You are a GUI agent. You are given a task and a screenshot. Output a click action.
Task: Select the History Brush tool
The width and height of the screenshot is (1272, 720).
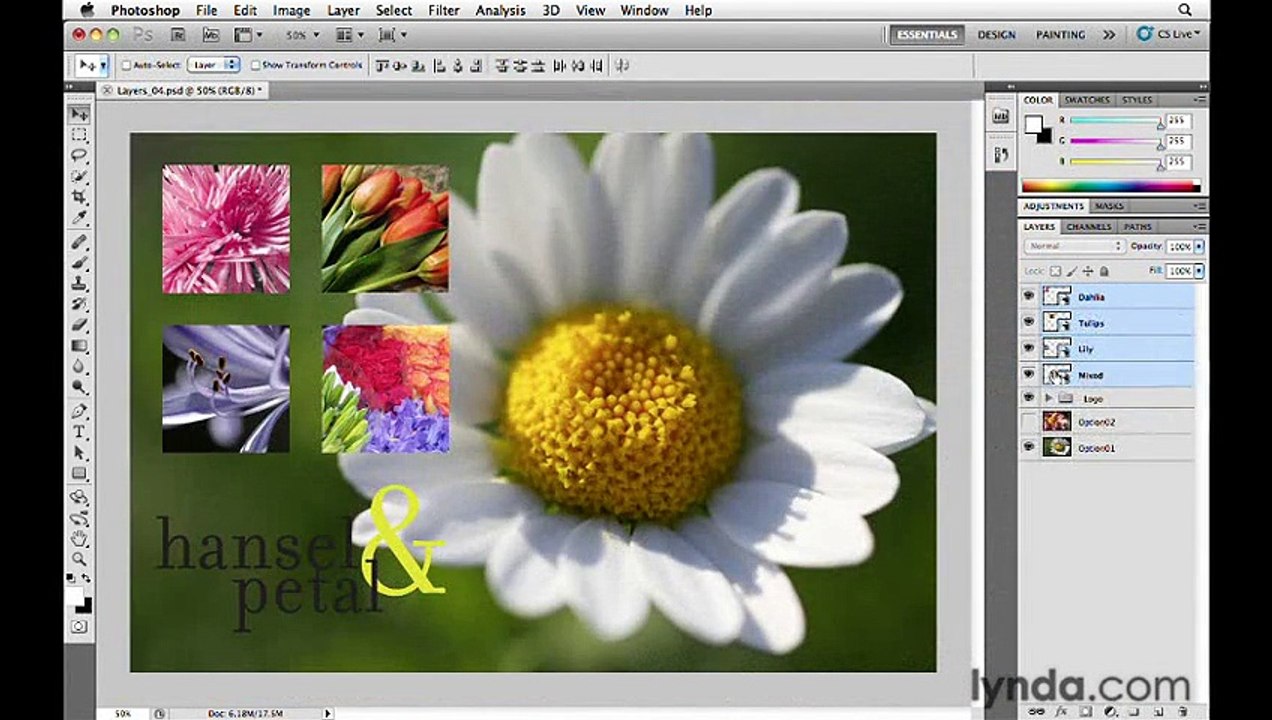pyautogui.click(x=79, y=304)
